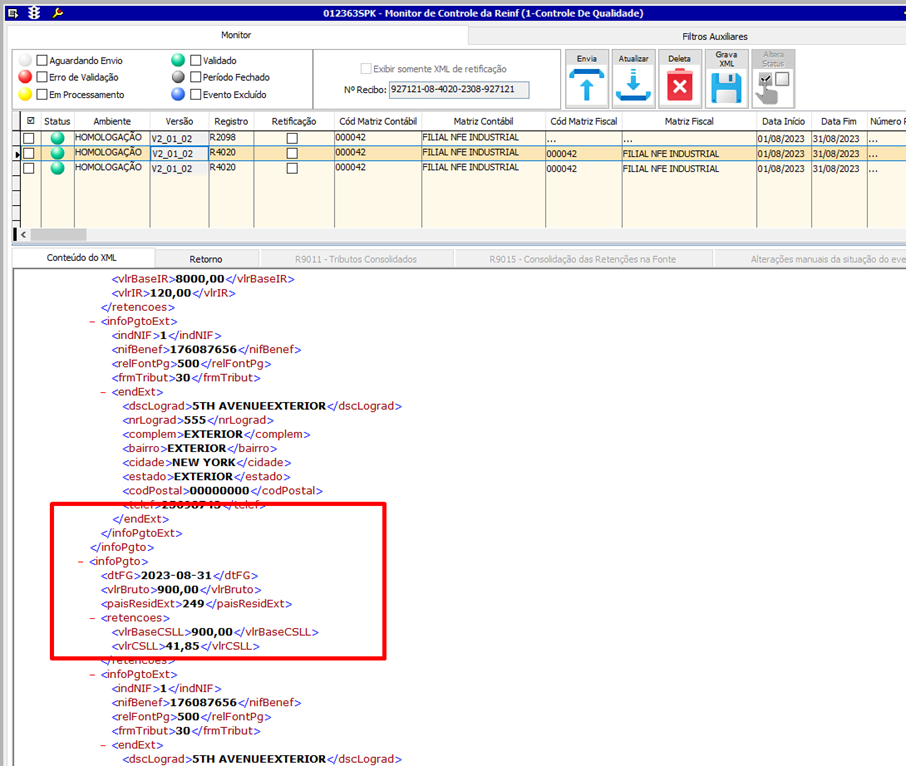Click the Envia upload arrow button
Viewport: 906px width, 766px height.
click(586, 79)
